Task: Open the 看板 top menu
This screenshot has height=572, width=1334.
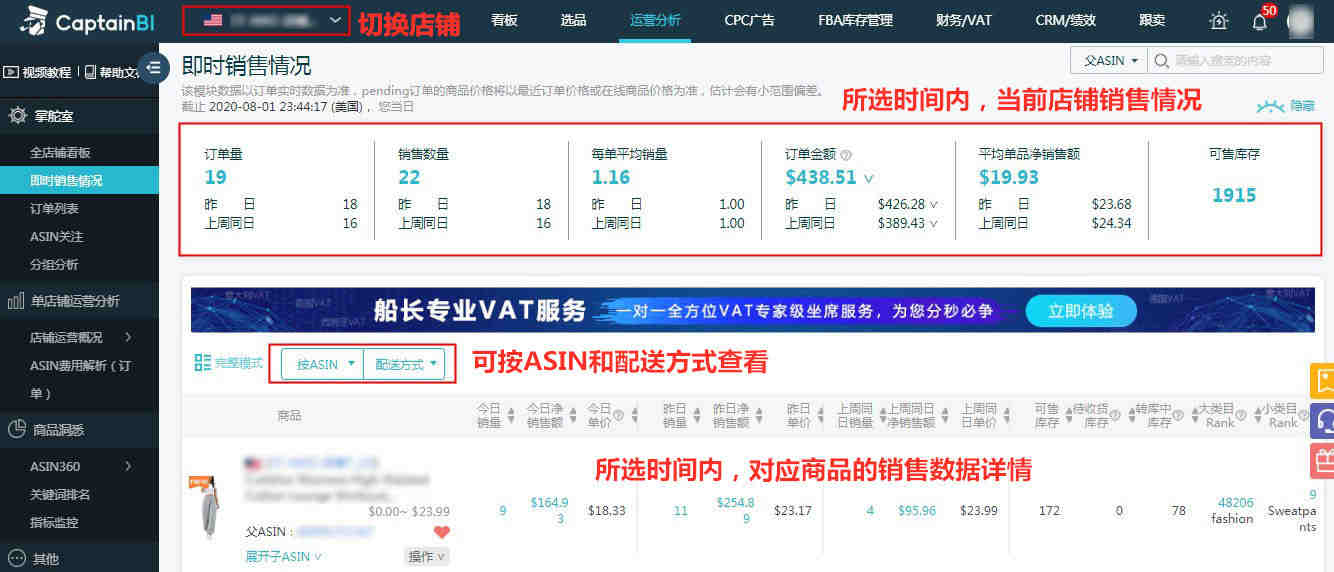Action: coord(505,20)
